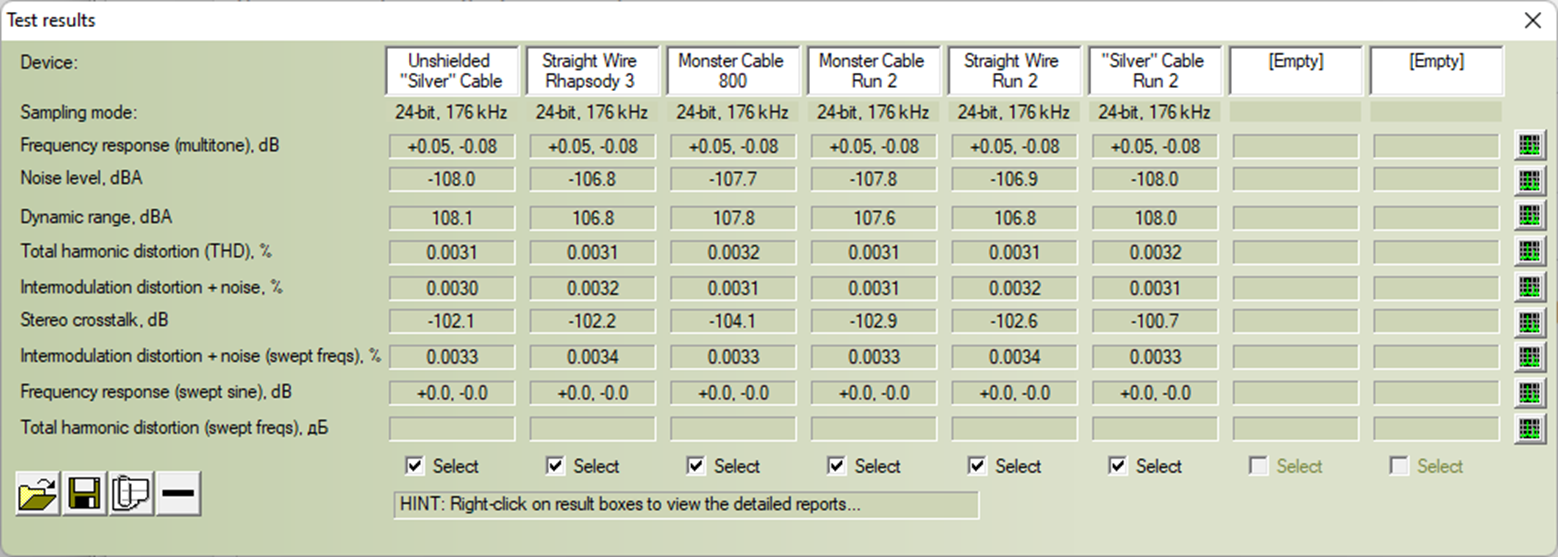Click the Unshielded "Silver" Cable device slot
The image size is (1558, 557).
click(x=452, y=71)
